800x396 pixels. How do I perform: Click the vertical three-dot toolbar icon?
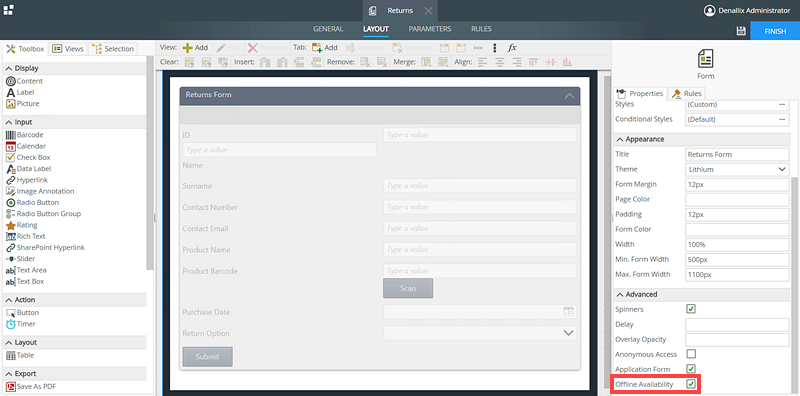[494, 47]
